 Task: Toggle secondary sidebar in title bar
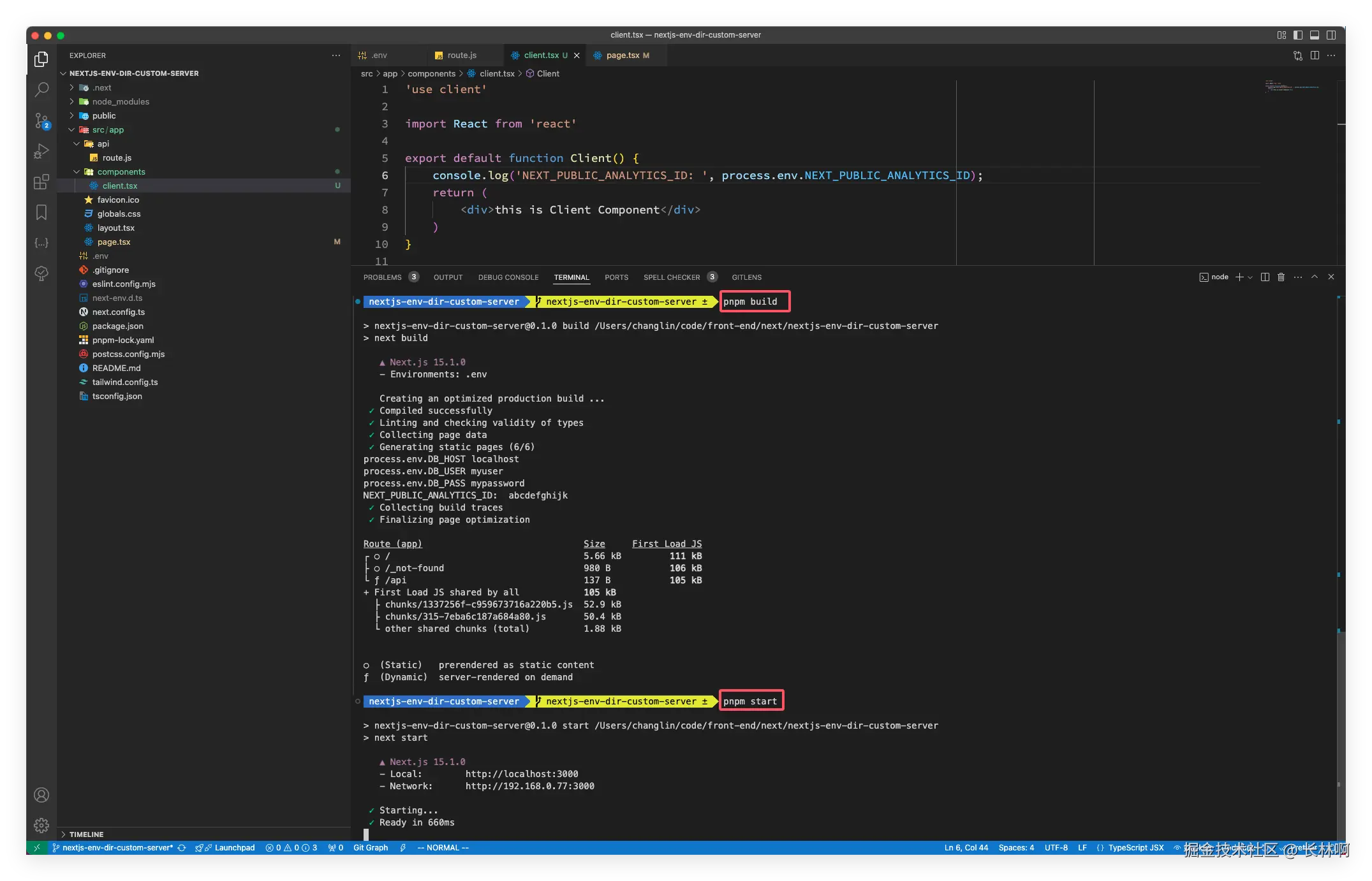click(1331, 35)
